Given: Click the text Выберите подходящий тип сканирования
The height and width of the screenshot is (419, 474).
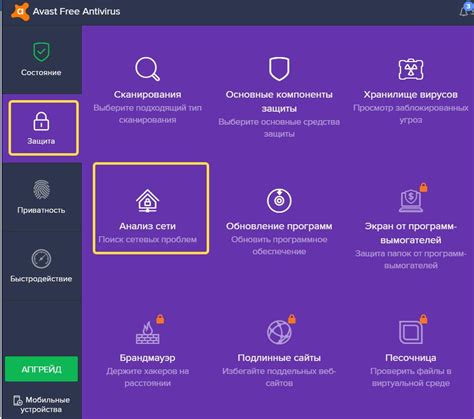Looking at the screenshot, I should (147, 114).
